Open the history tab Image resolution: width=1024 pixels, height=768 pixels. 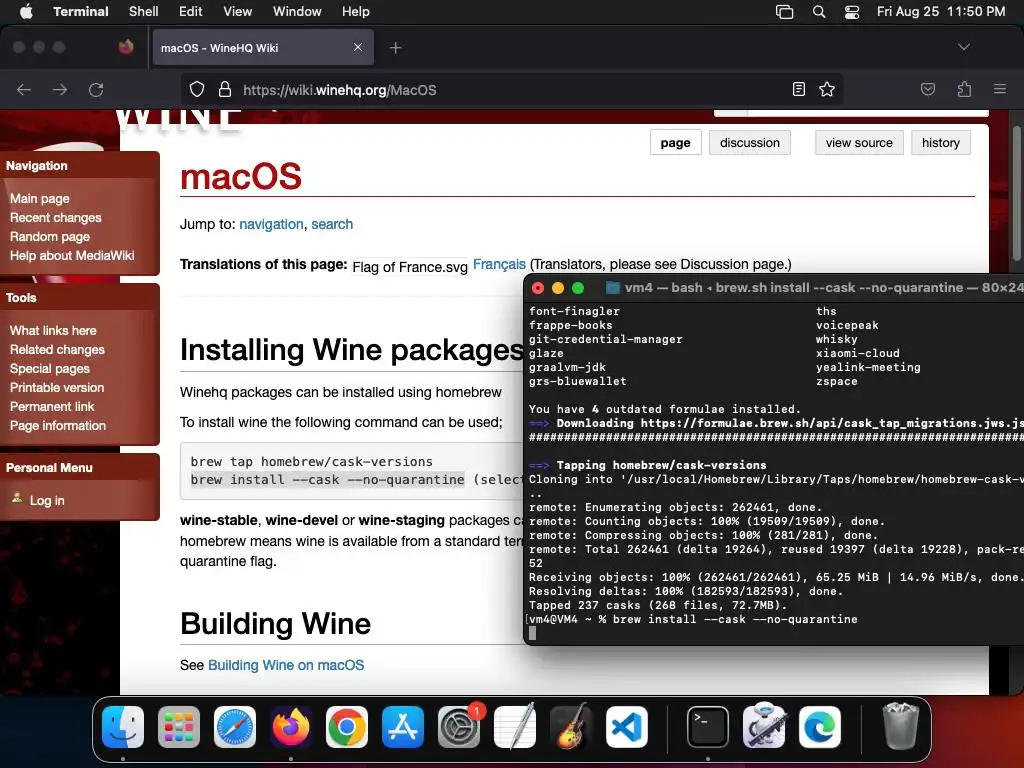tap(940, 142)
